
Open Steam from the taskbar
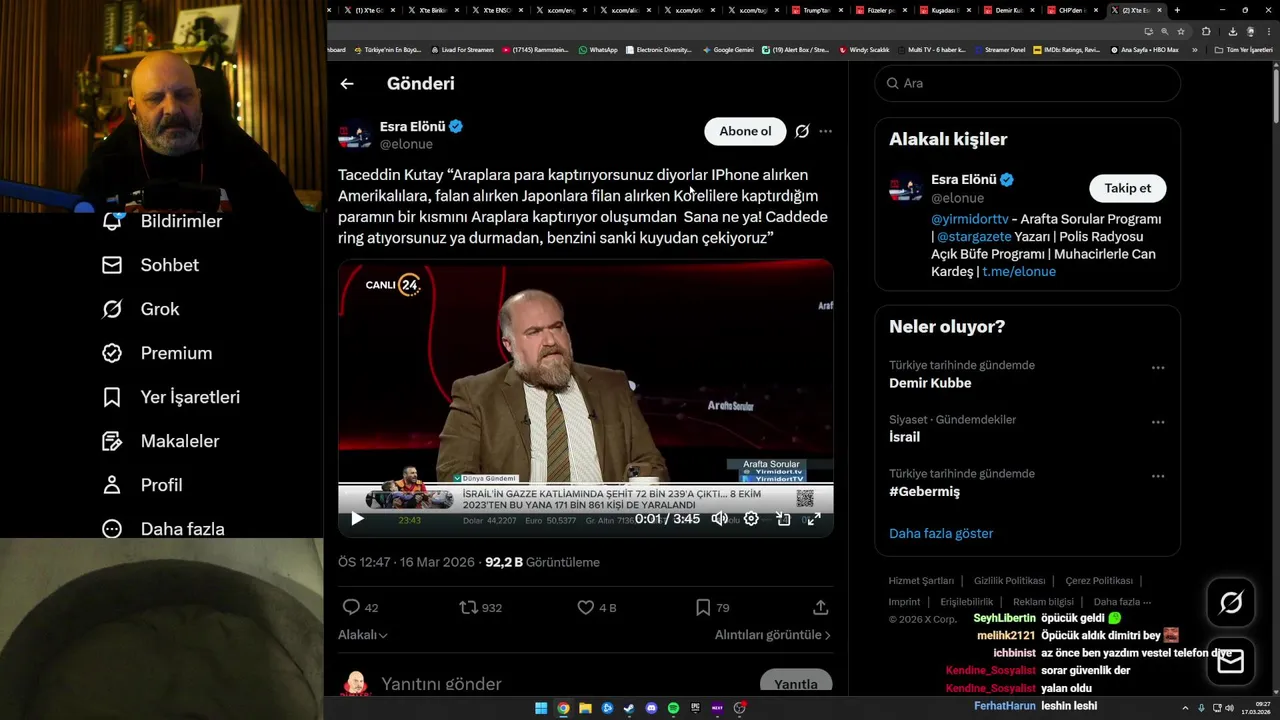click(629, 708)
